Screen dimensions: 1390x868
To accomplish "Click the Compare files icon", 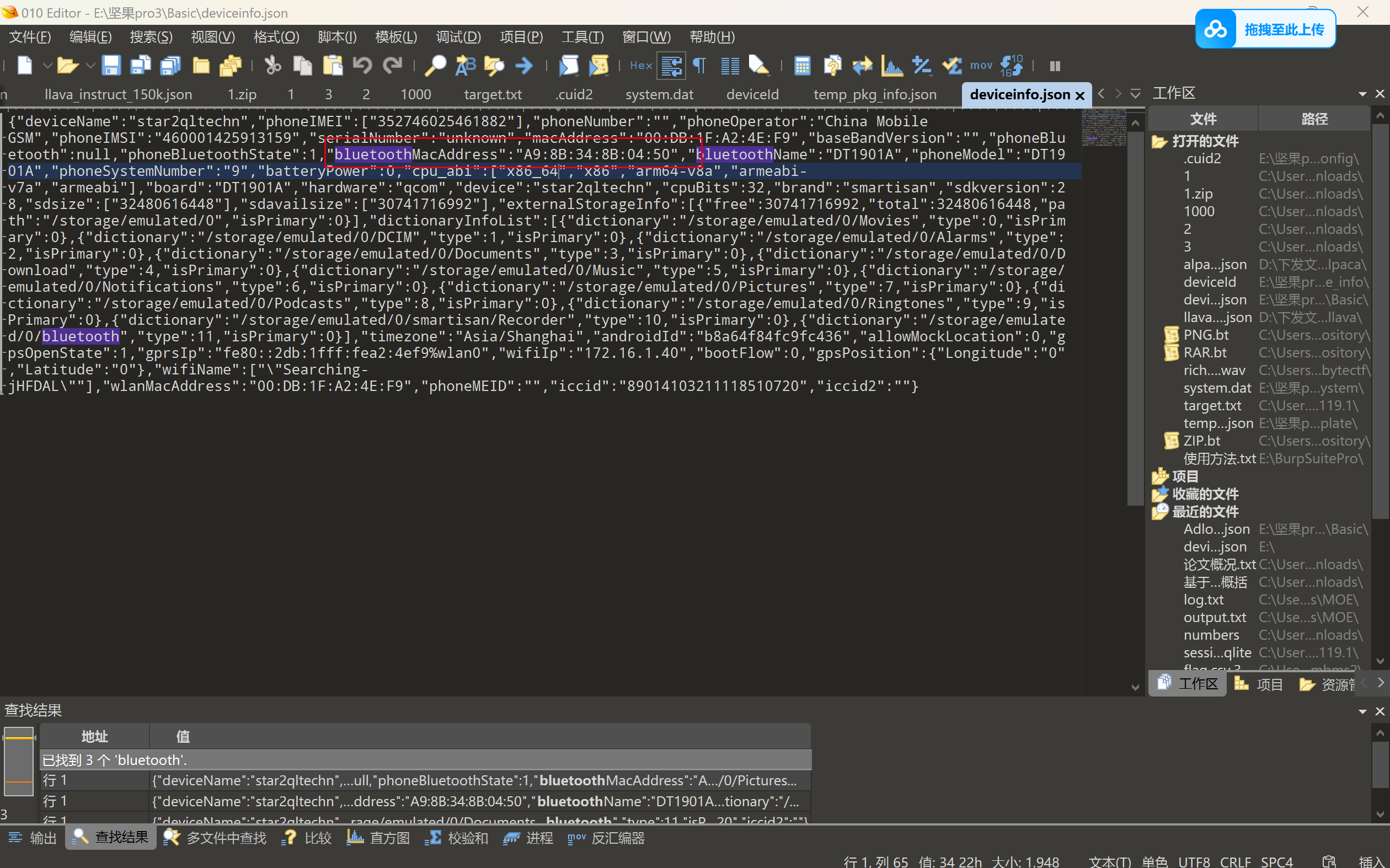I will 832,66.
